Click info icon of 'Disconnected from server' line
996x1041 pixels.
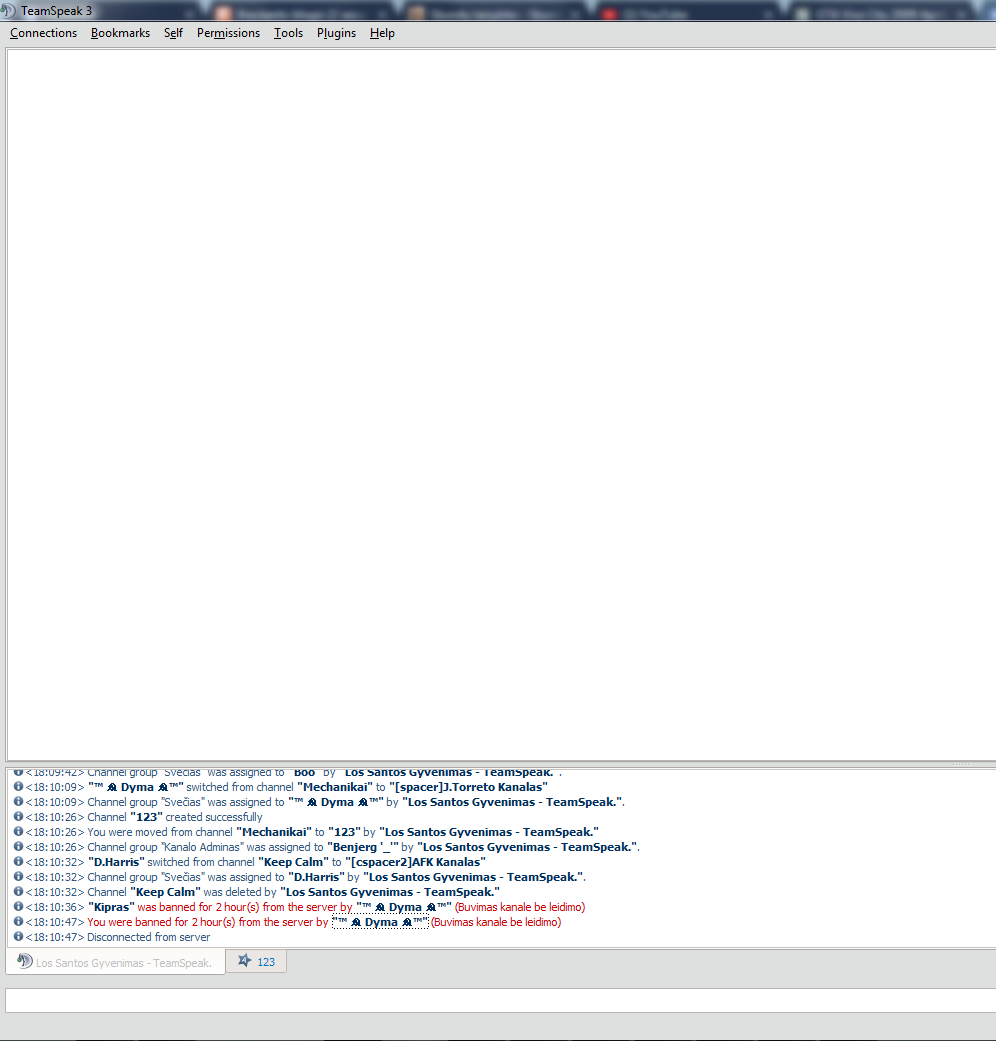tap(19, 937)
